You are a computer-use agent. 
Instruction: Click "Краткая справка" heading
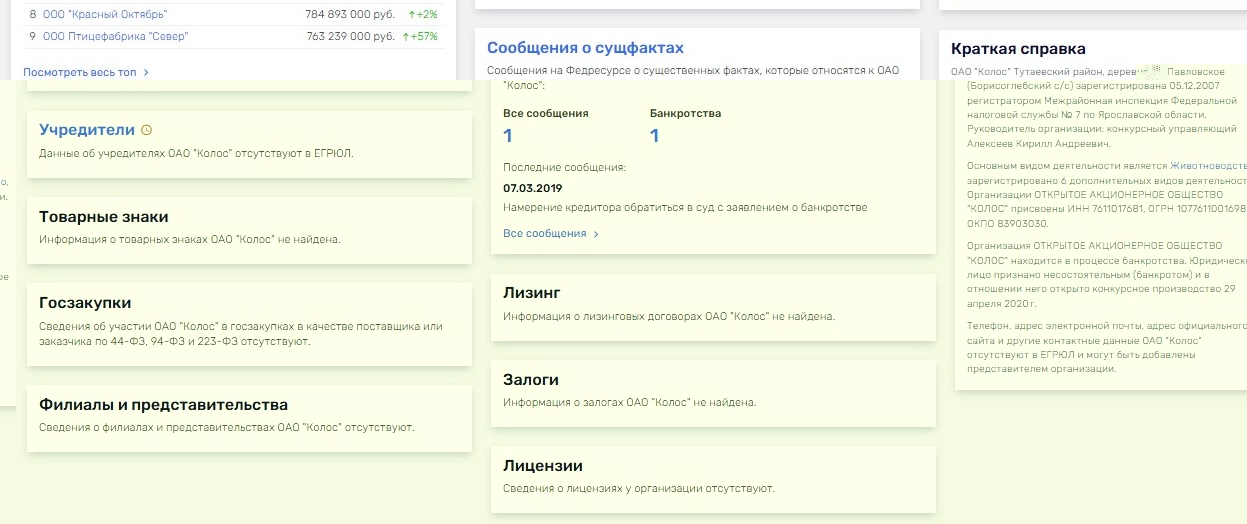[1018, 49]
